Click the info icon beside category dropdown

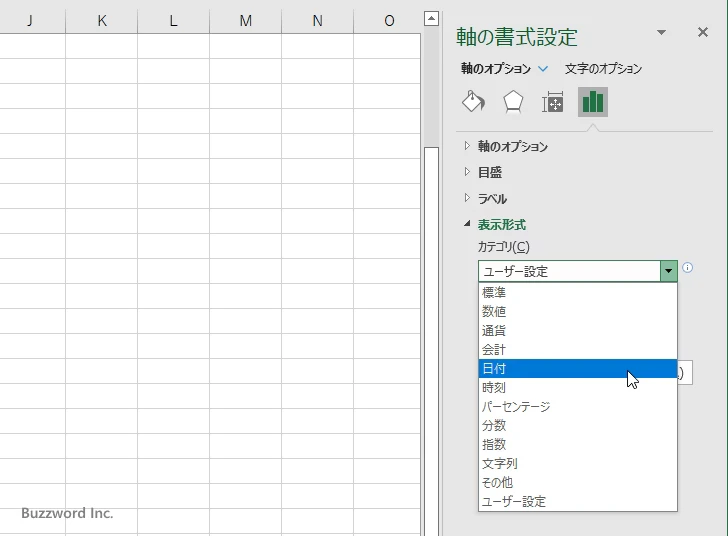click(x=688, y=268)
